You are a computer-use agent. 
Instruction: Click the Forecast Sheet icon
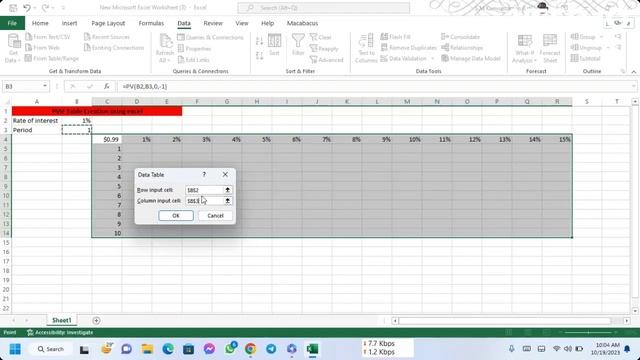(x=550, y=49)
